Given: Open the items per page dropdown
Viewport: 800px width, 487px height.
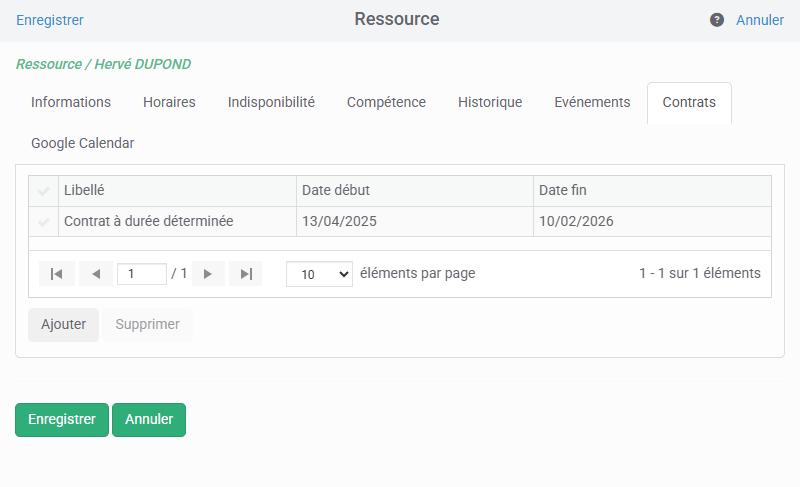Looking at the screenshot, I should tap(319, 274).
